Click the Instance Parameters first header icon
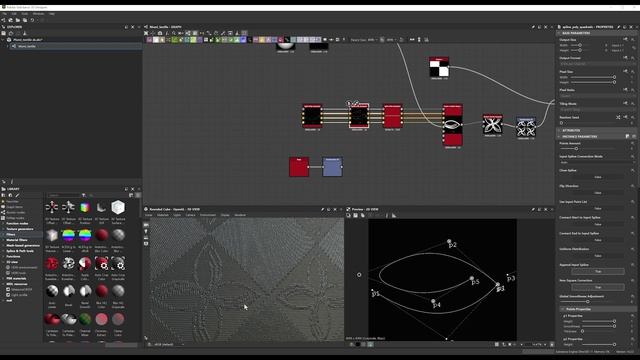Screen dimensions: 640x360 [x=627, y=136]
